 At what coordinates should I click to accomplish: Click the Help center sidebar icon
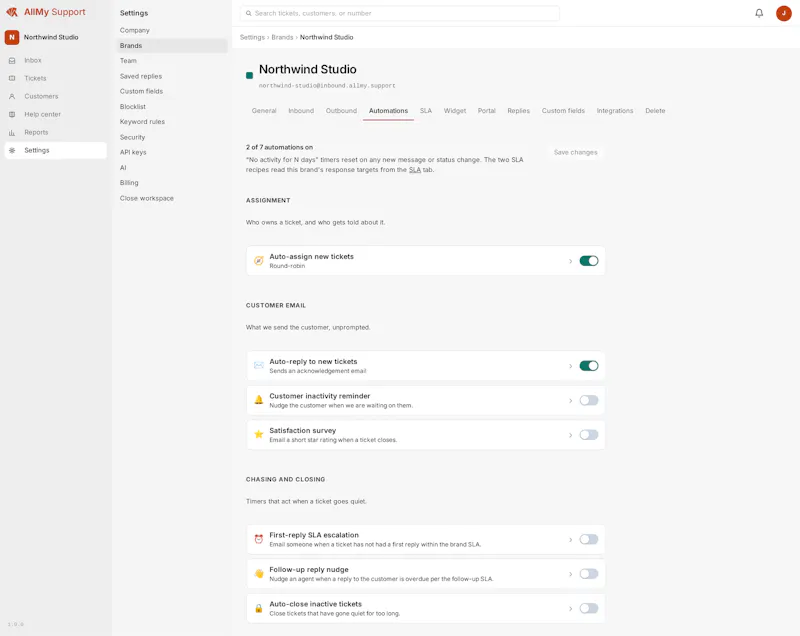click(x=12, y=114)
